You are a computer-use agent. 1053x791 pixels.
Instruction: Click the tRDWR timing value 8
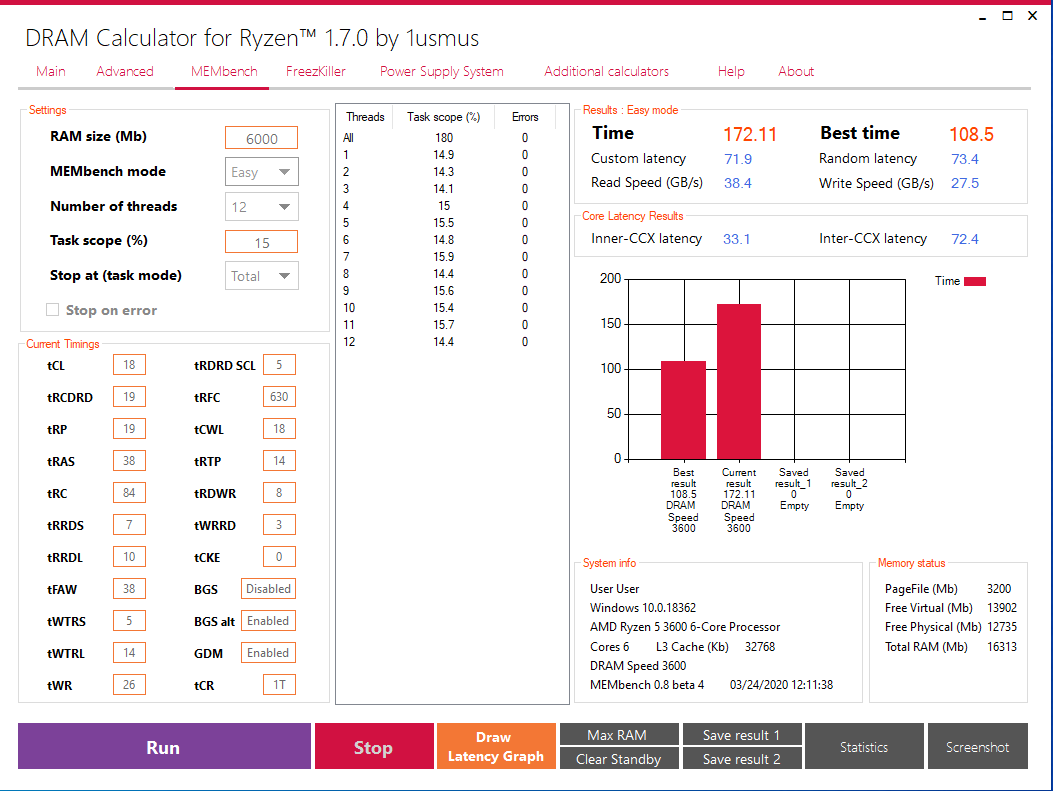point(279,493)
